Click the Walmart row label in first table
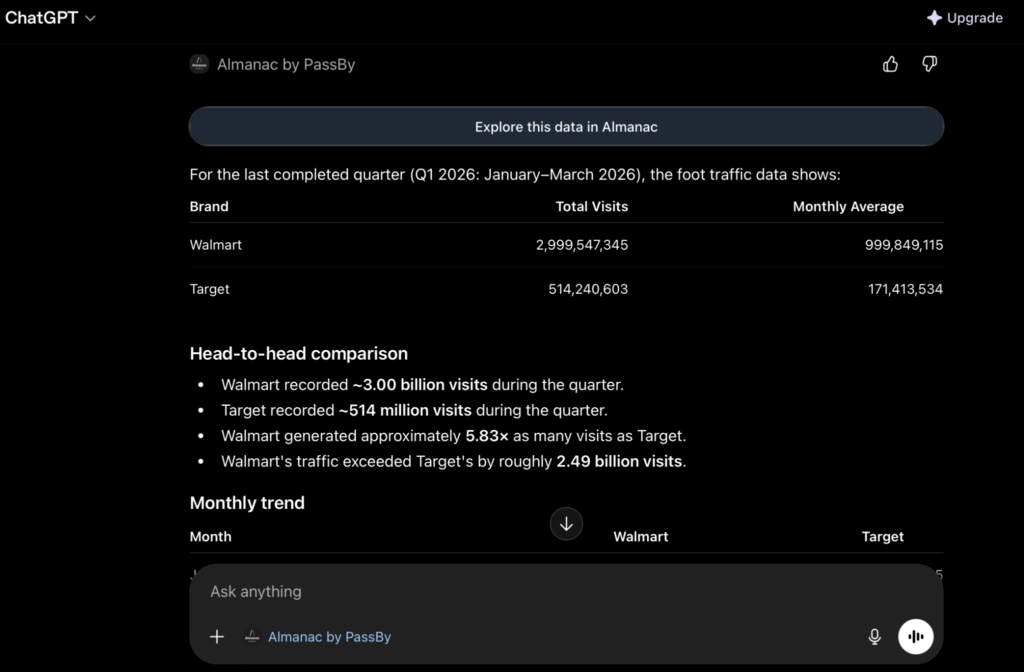The image size is (1024, 672). point(216,245)
